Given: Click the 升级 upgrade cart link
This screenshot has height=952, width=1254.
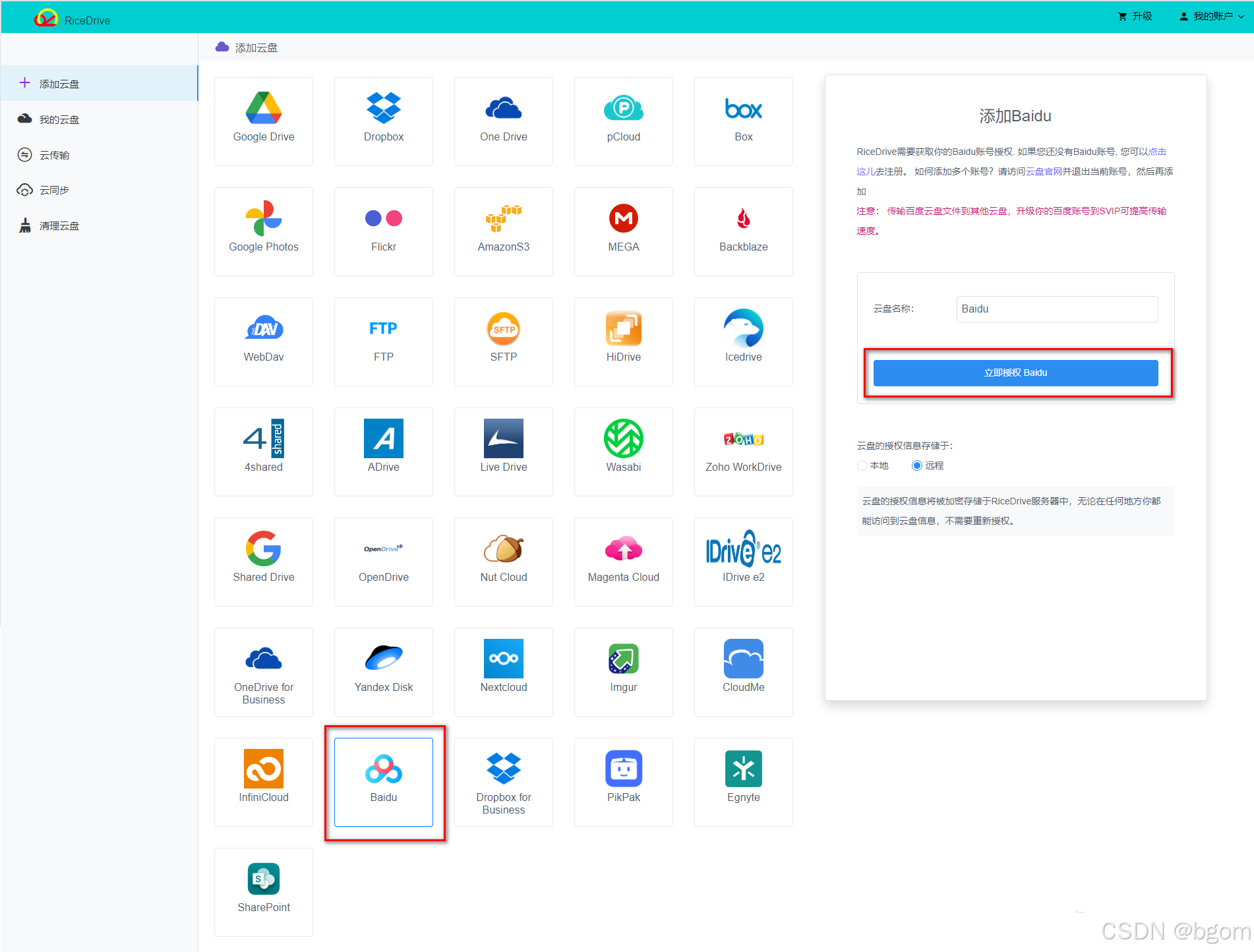Looking at the screenshot, I should click(1135, 16).
